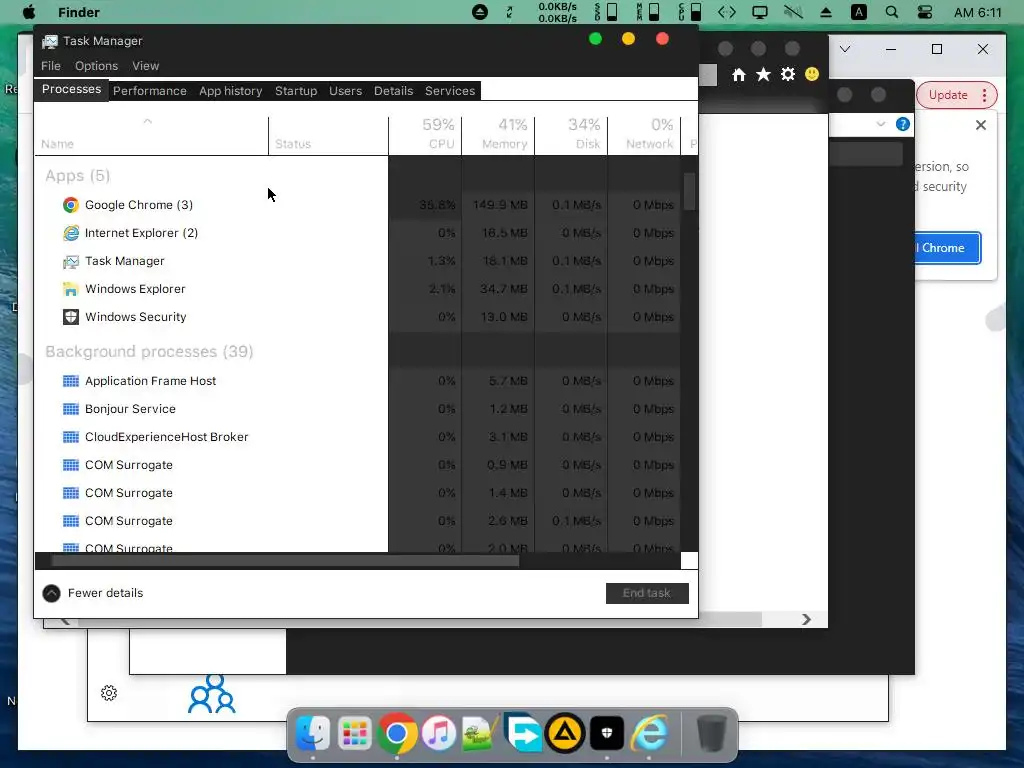Open the Tools gear icon in Internet Explorer
Screen dimensions: 1024x768
pyautogui.click(x=788, y=74)
